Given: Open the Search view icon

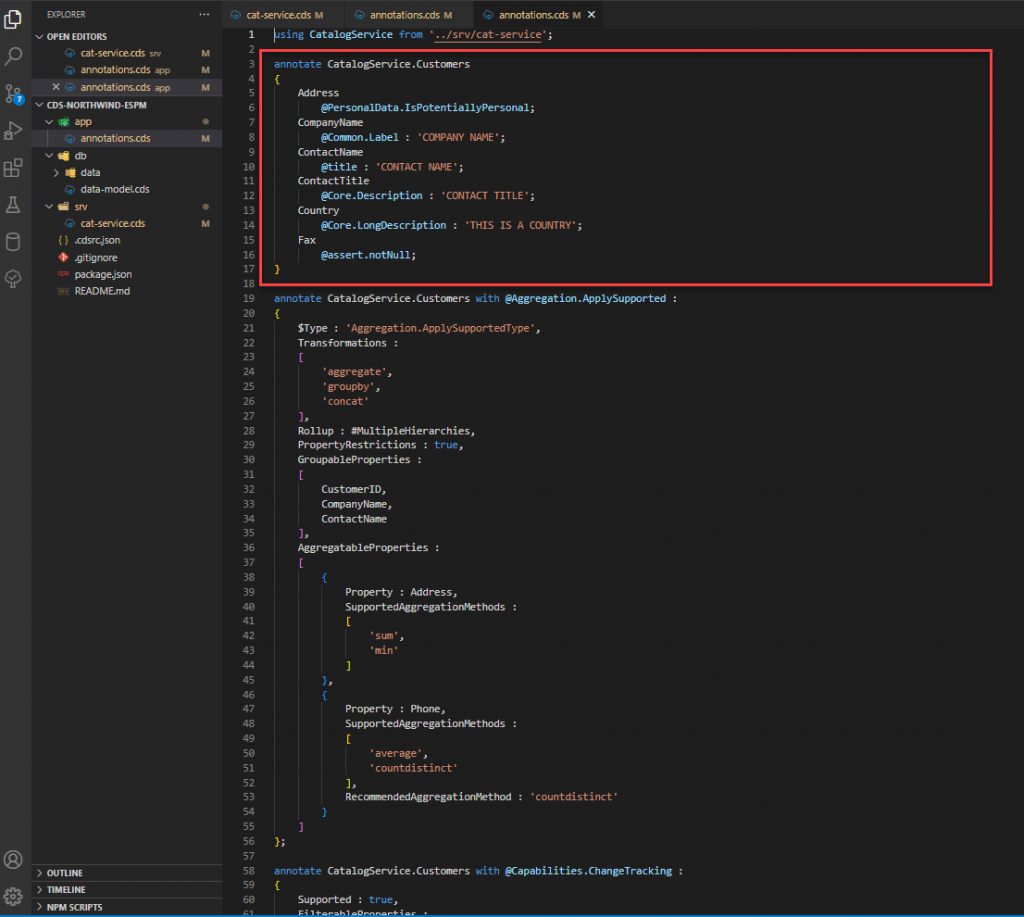Looking at the screenshot, I should click(13, 56).
